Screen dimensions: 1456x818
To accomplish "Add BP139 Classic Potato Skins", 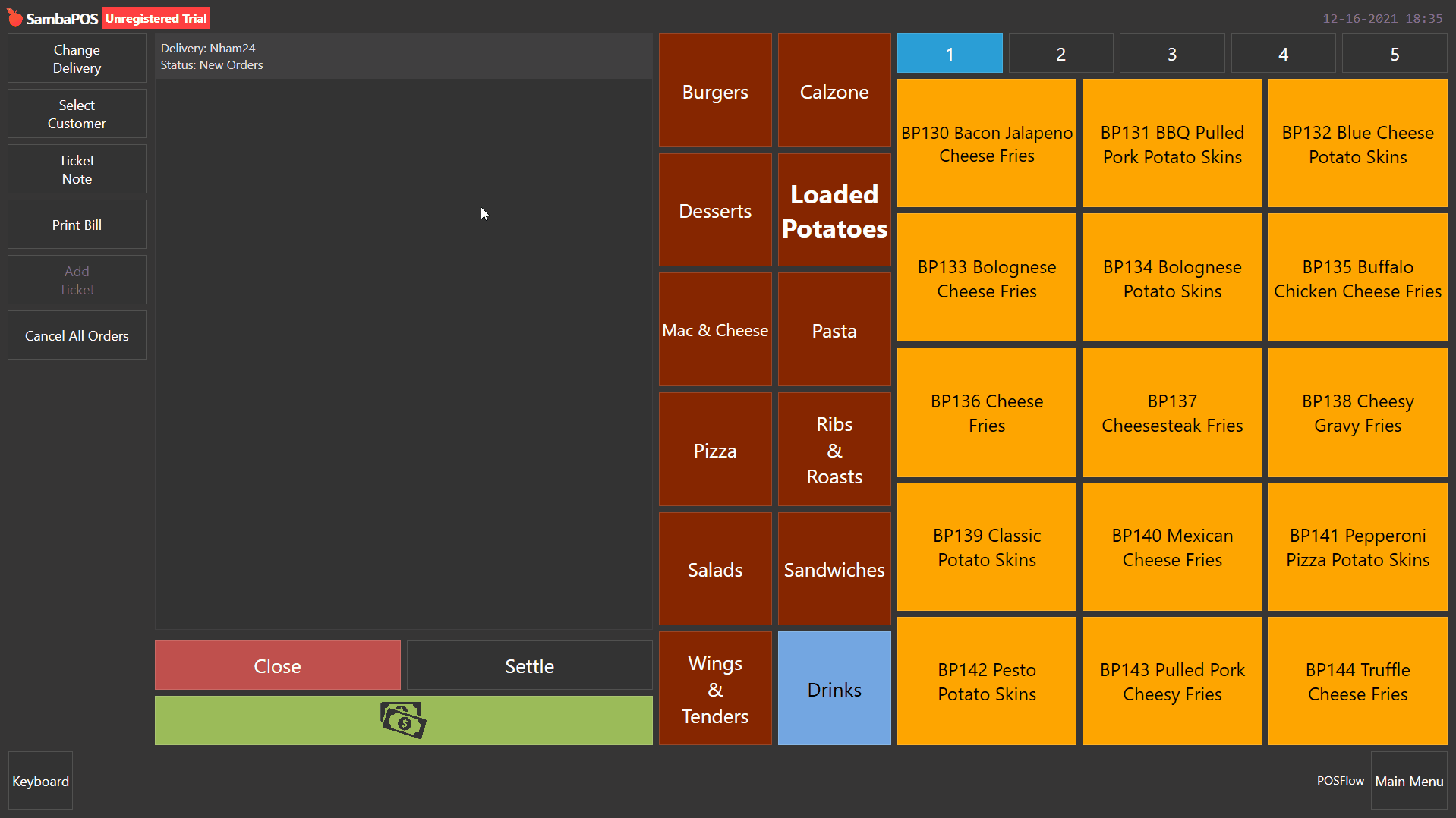I will click(987, 546).
